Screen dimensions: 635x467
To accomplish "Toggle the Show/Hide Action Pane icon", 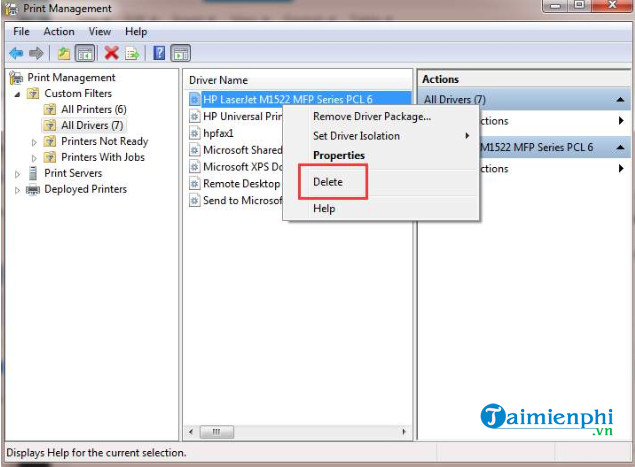I will click(181, 53).
